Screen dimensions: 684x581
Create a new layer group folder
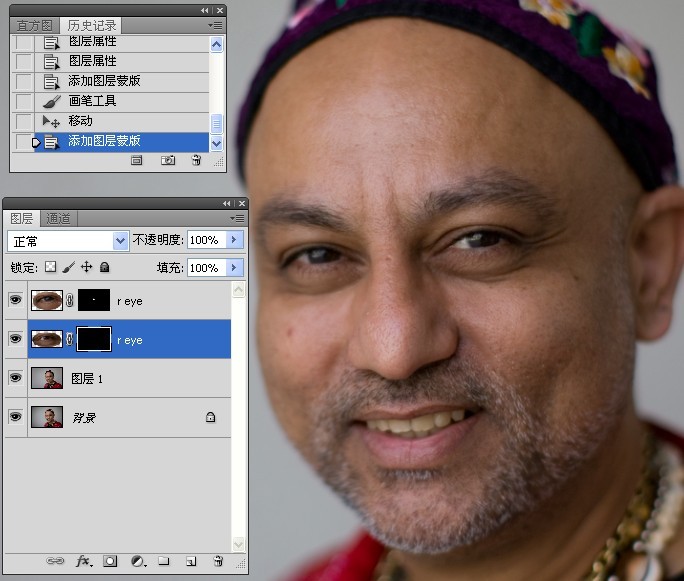tap(164, 560)
